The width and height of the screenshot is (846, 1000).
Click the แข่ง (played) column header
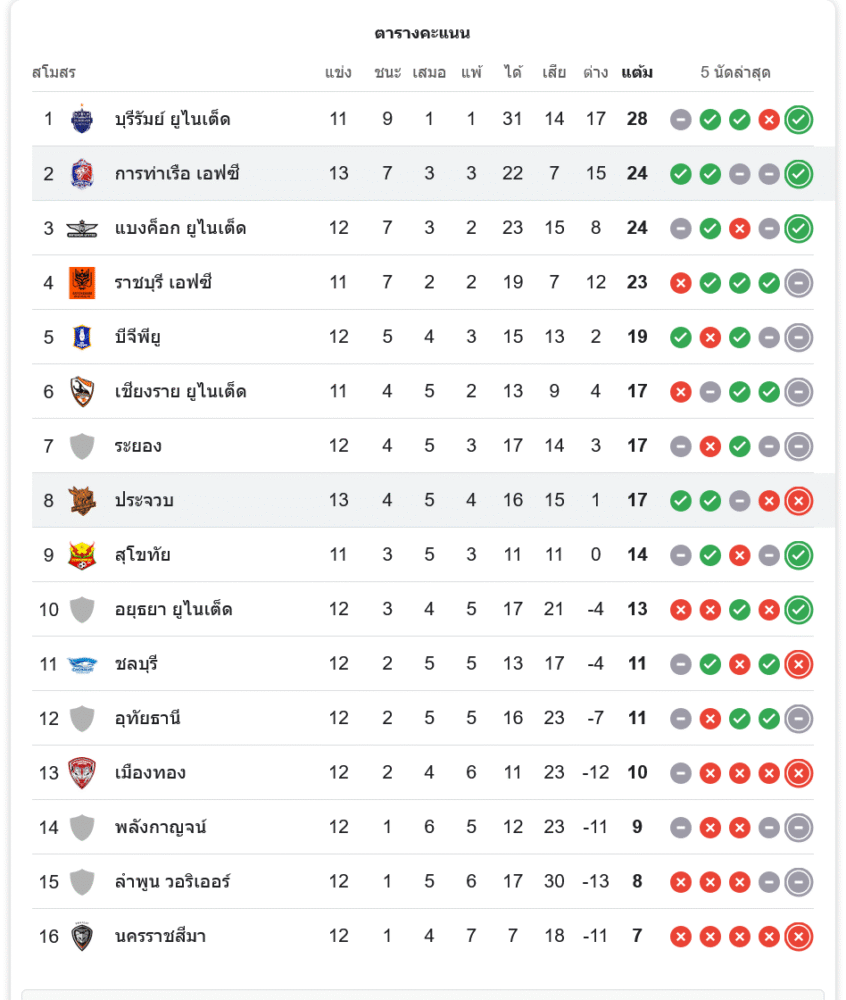click(338, 73)
